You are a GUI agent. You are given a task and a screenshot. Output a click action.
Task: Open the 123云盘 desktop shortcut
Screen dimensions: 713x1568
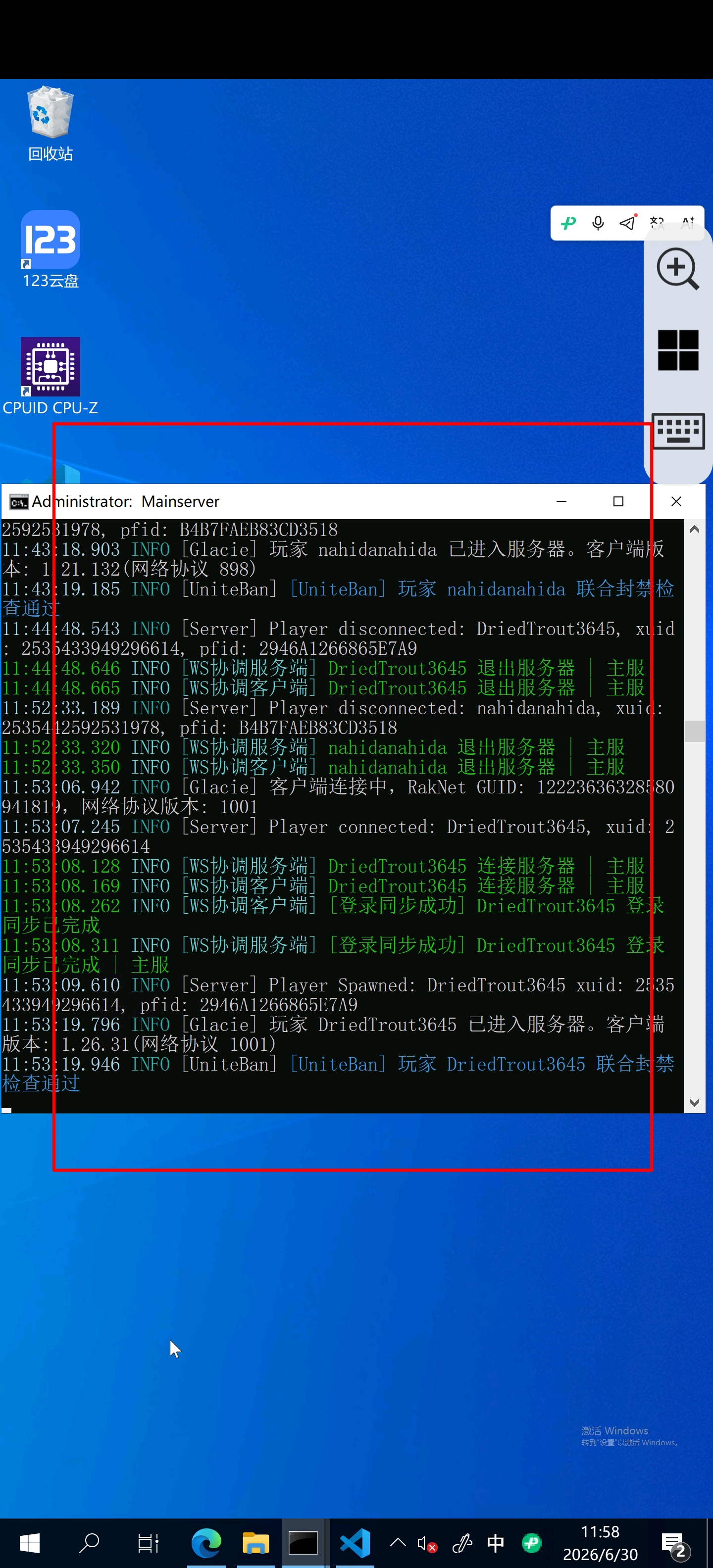click(x=51, y=249)
